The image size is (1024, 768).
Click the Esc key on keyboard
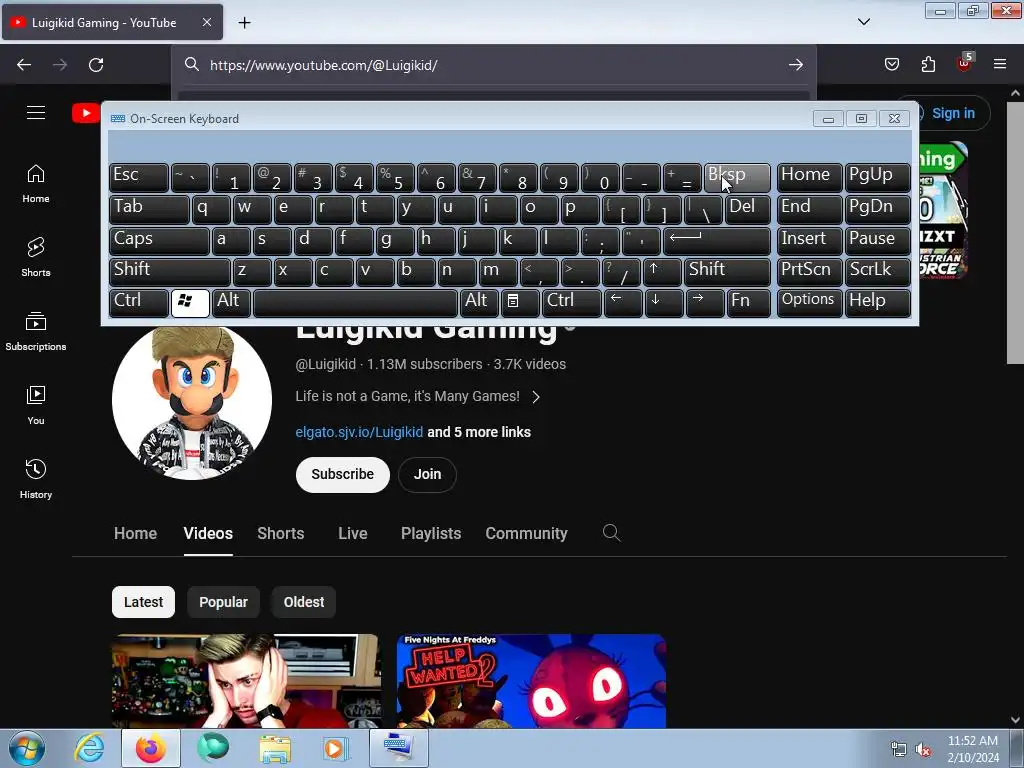(x=138, y=177)
